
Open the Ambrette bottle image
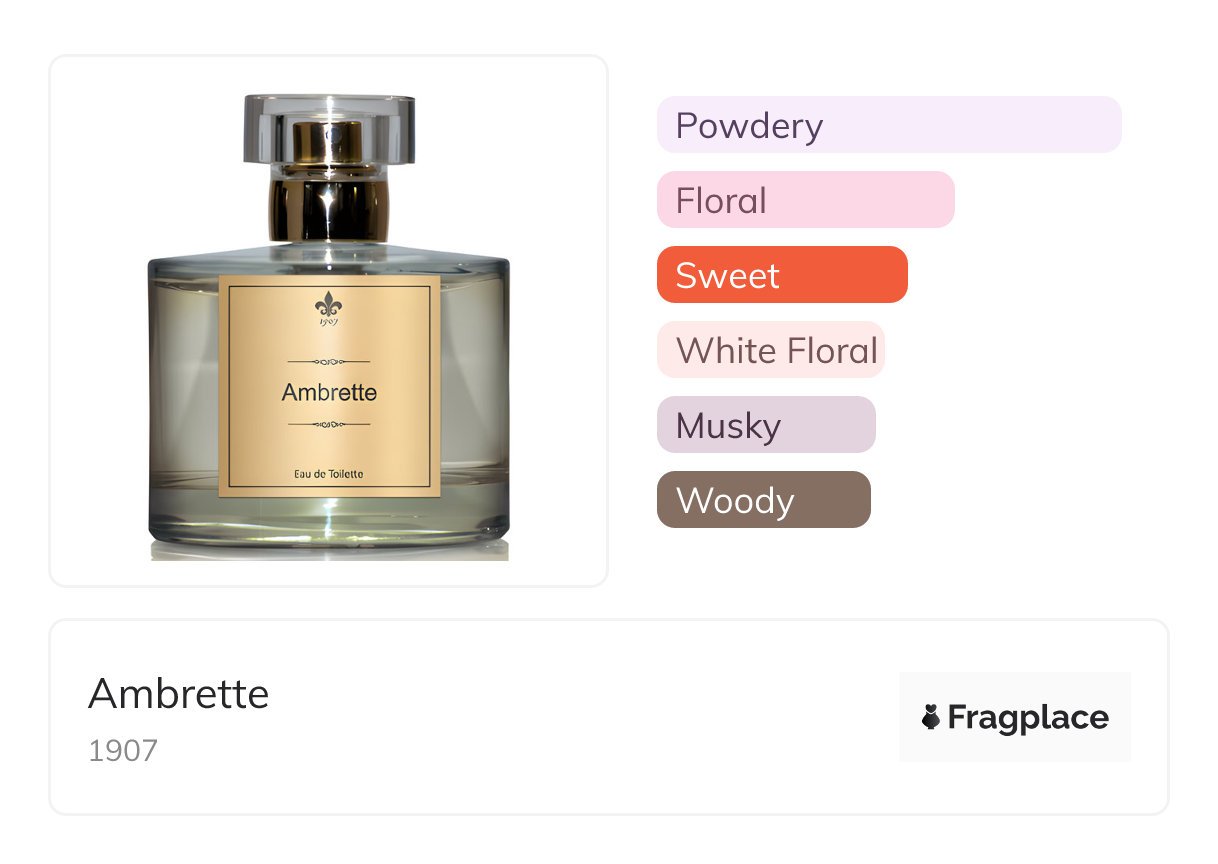[x=329, y=327]
